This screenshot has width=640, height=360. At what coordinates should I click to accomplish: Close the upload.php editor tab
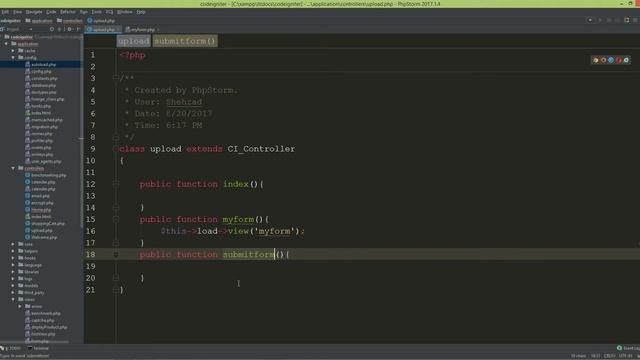coord(118,30)
